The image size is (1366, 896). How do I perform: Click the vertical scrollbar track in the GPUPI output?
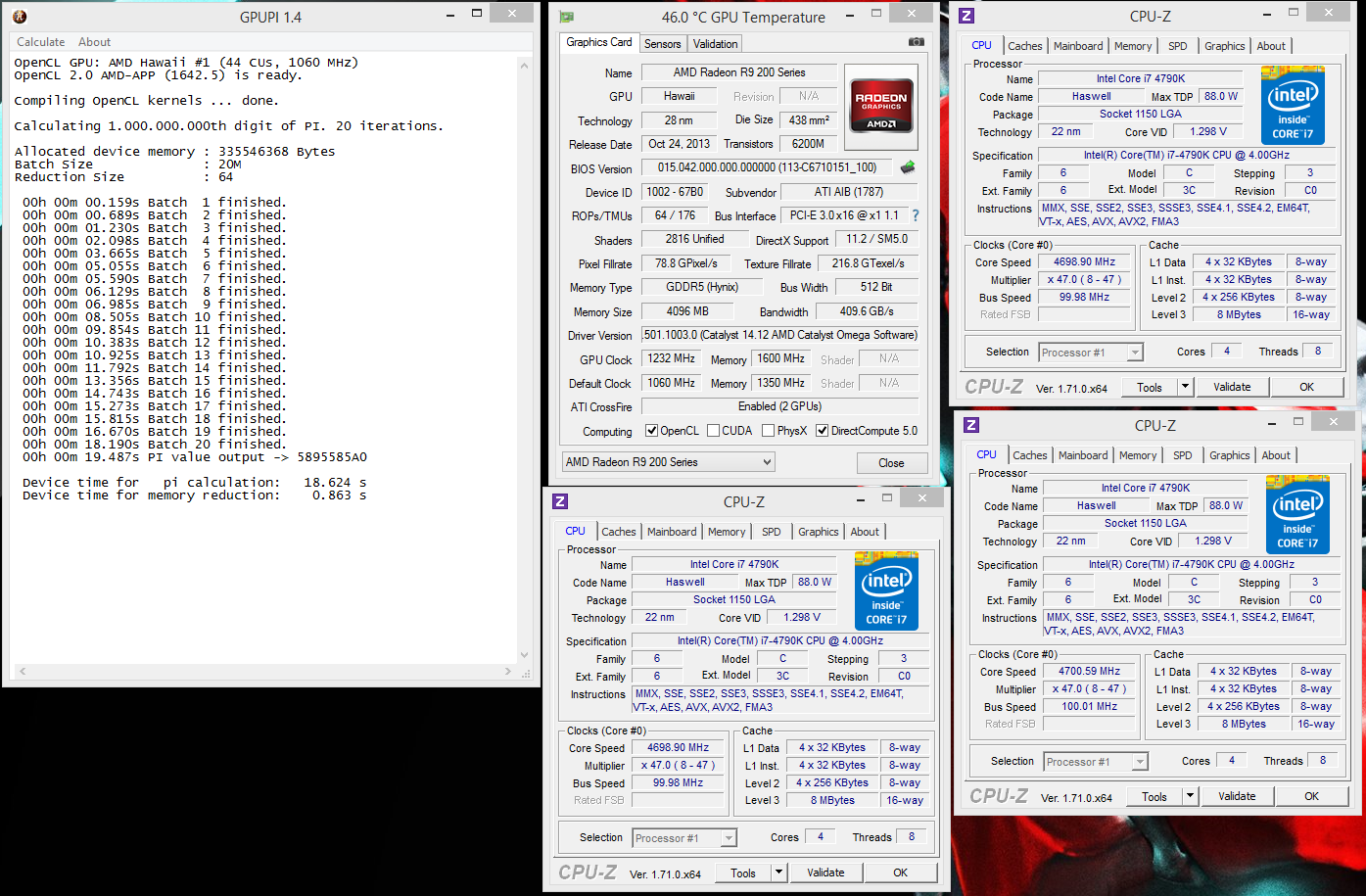point(525,360)
